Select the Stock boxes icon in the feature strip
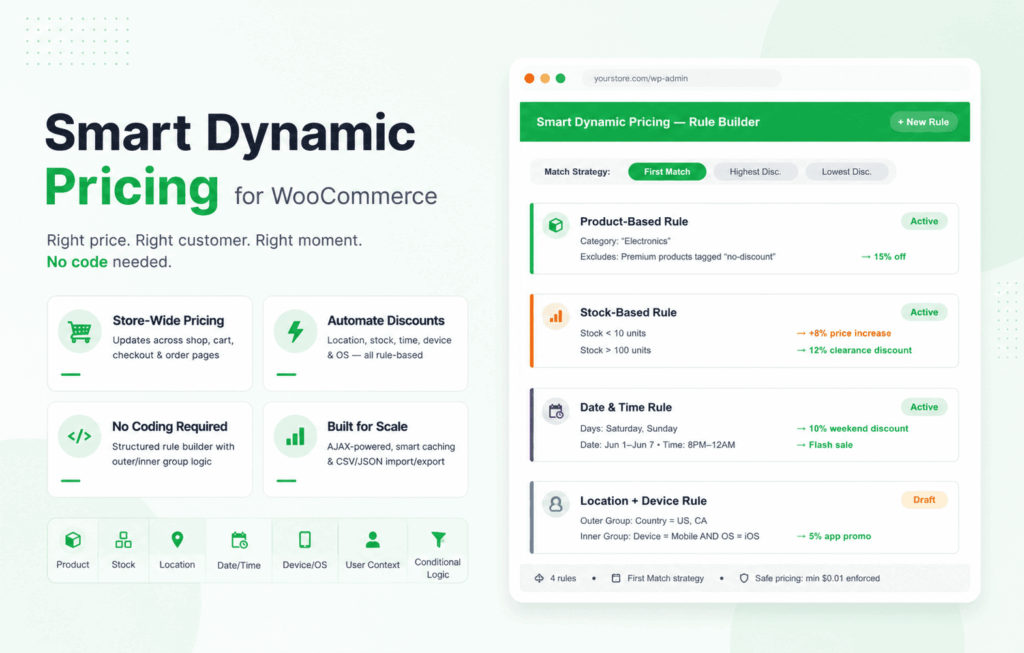This screenshot has width=1024, height=653. [x=123, y=540]
